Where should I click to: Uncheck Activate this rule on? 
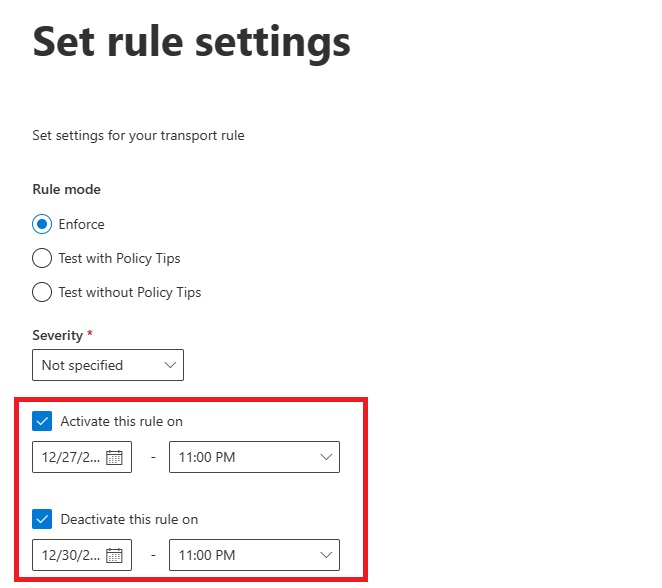[42, 421]
